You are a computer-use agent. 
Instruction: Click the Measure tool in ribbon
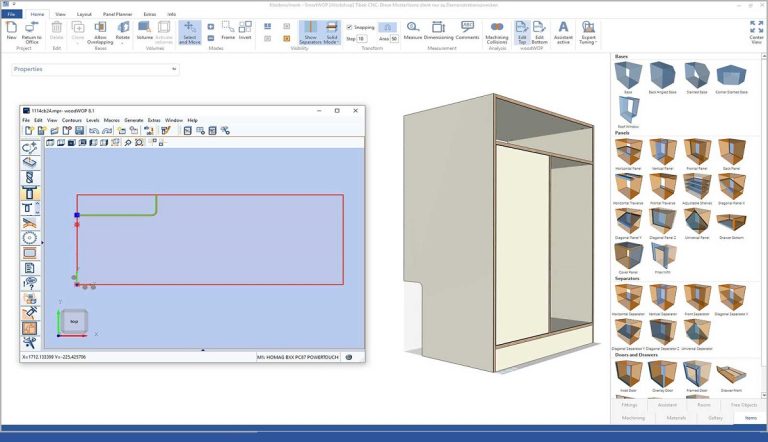[413, 30]
